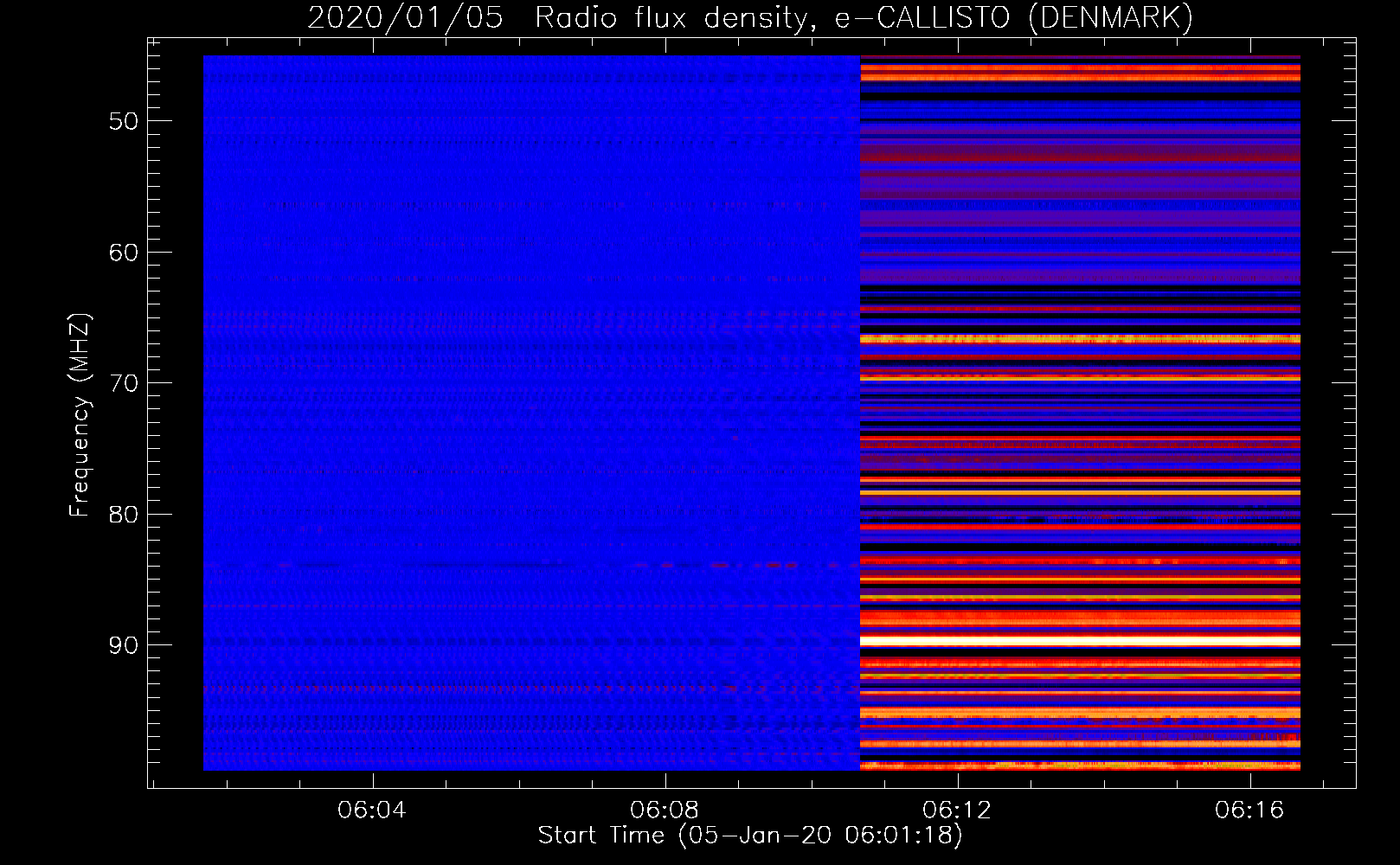This screenshot has width=1400, height=865.
Task: Click the 'Start Time (05-Jan-20 06:01:18)' label
Action: (750, 836)
